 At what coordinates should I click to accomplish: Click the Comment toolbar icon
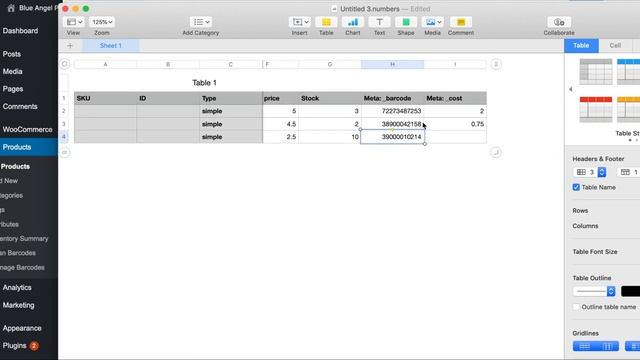461,22
